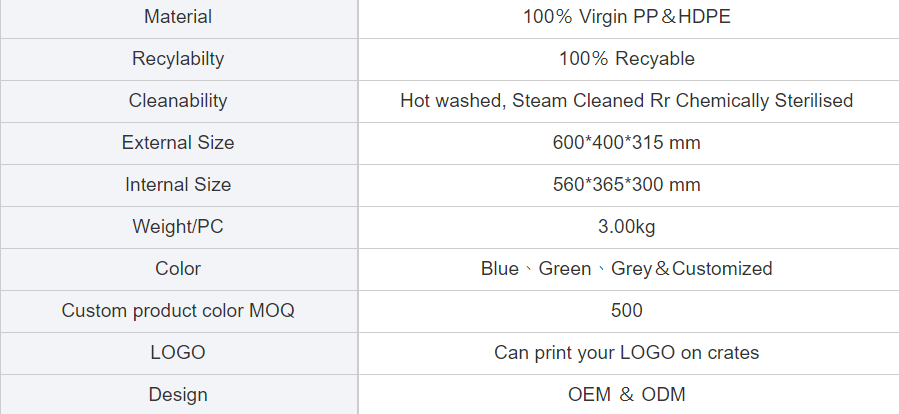Select the 560*365*300 mm value
The width and height of the screenshot is (899, 414).
click(x=627, y=185)
